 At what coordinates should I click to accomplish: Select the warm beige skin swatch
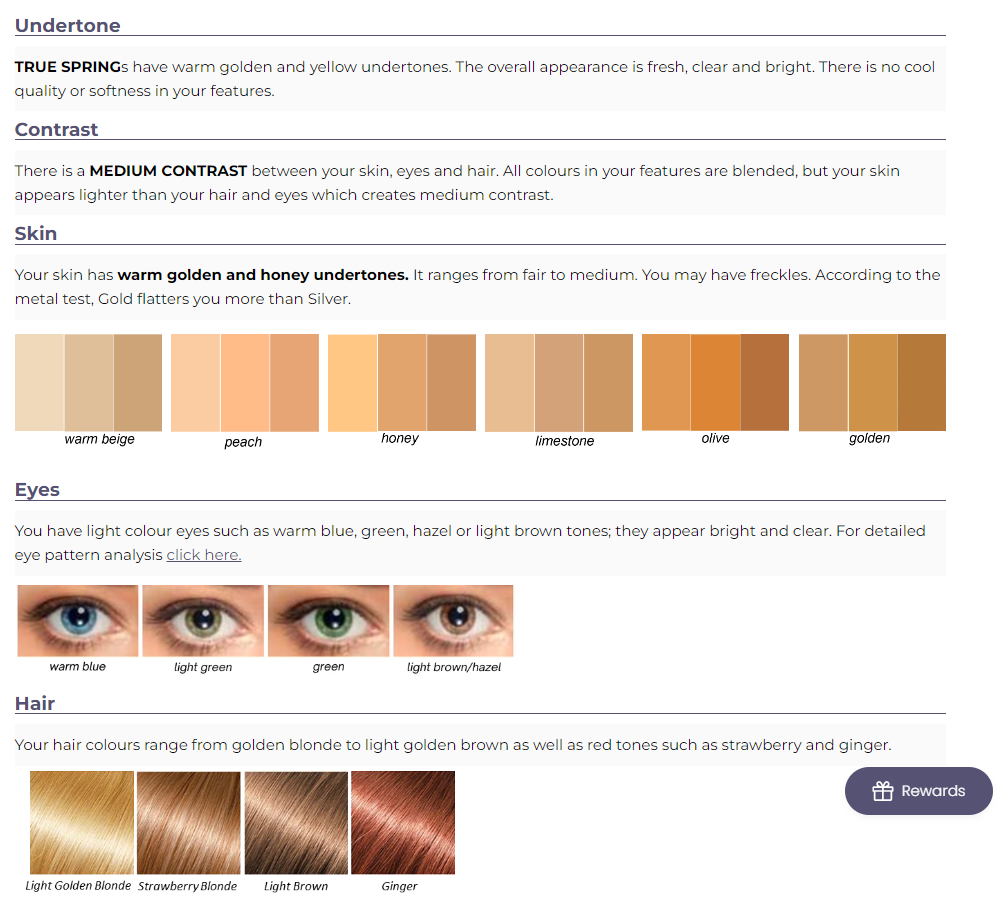pos(88,382)
